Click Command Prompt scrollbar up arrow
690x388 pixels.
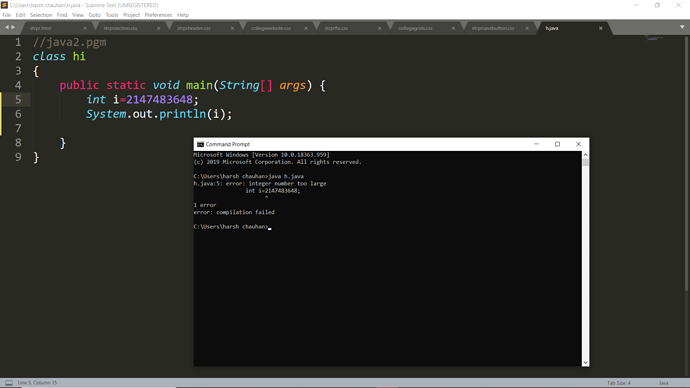click(x=585, y=155)
